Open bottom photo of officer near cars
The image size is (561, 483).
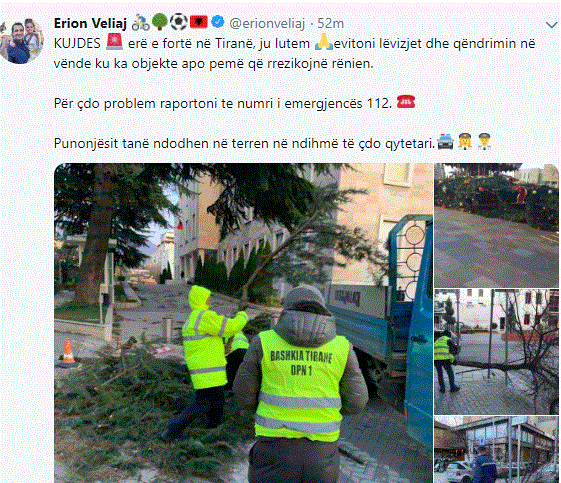point(497,449)
